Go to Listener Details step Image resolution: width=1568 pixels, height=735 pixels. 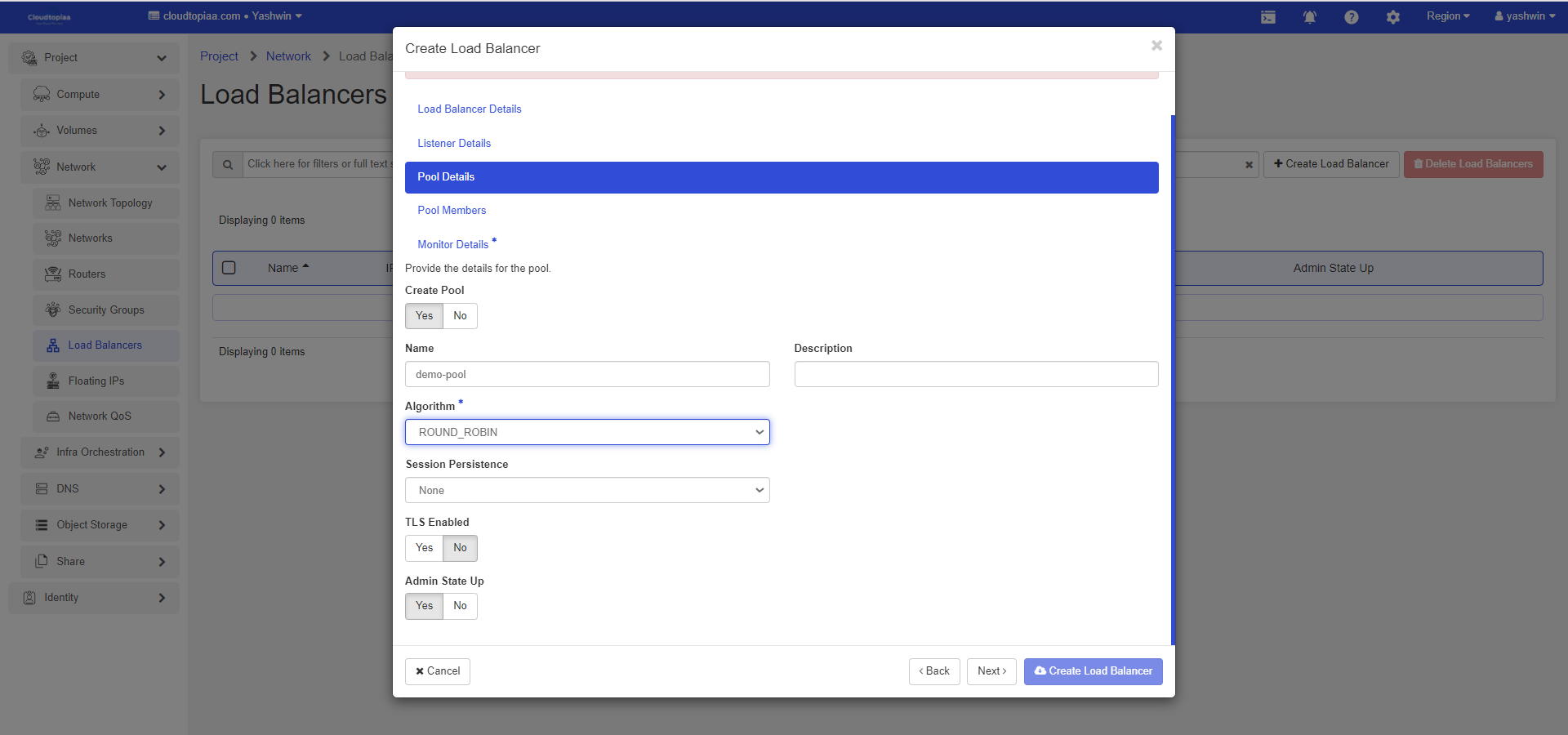pos(454,144)
